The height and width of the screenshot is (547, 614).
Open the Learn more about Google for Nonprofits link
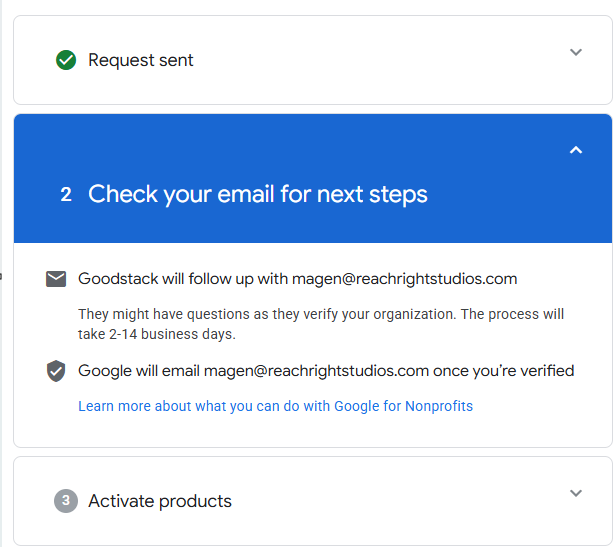point(275,406)
